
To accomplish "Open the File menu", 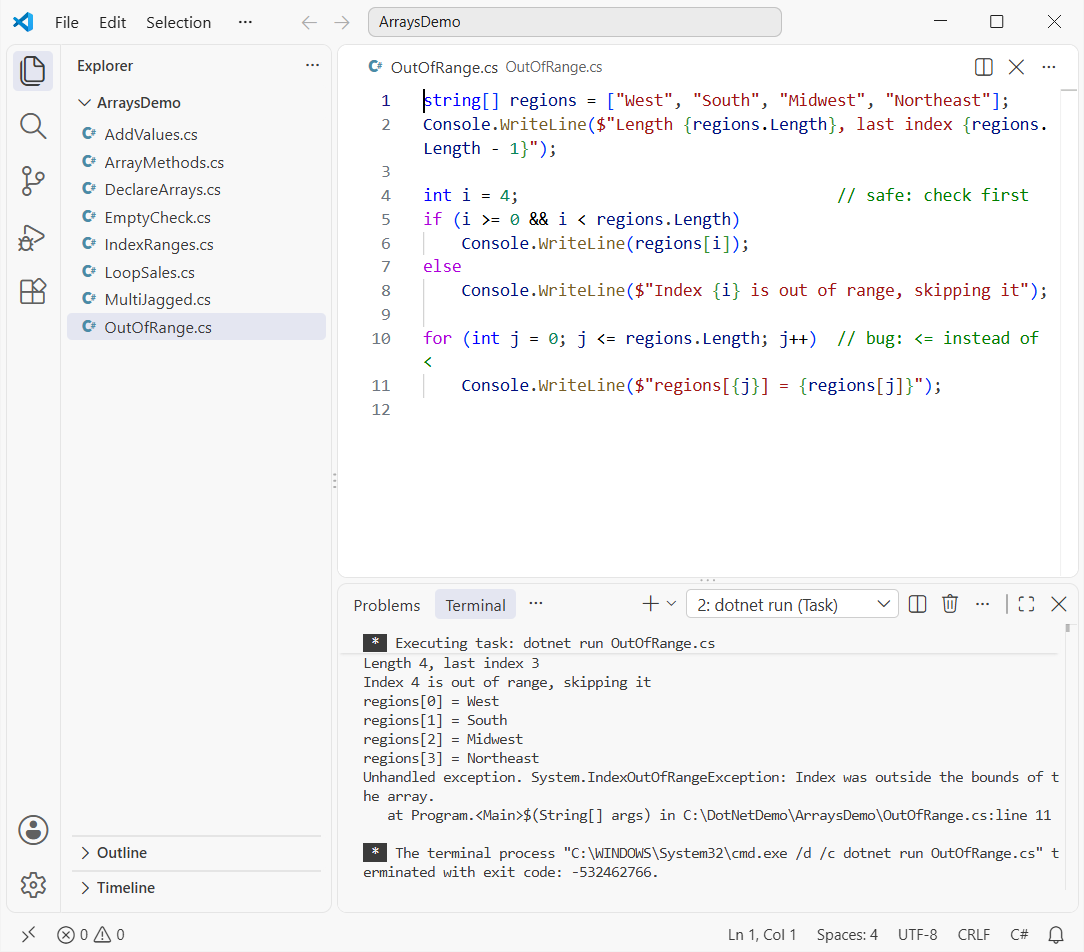I will (x=66, y=22).
